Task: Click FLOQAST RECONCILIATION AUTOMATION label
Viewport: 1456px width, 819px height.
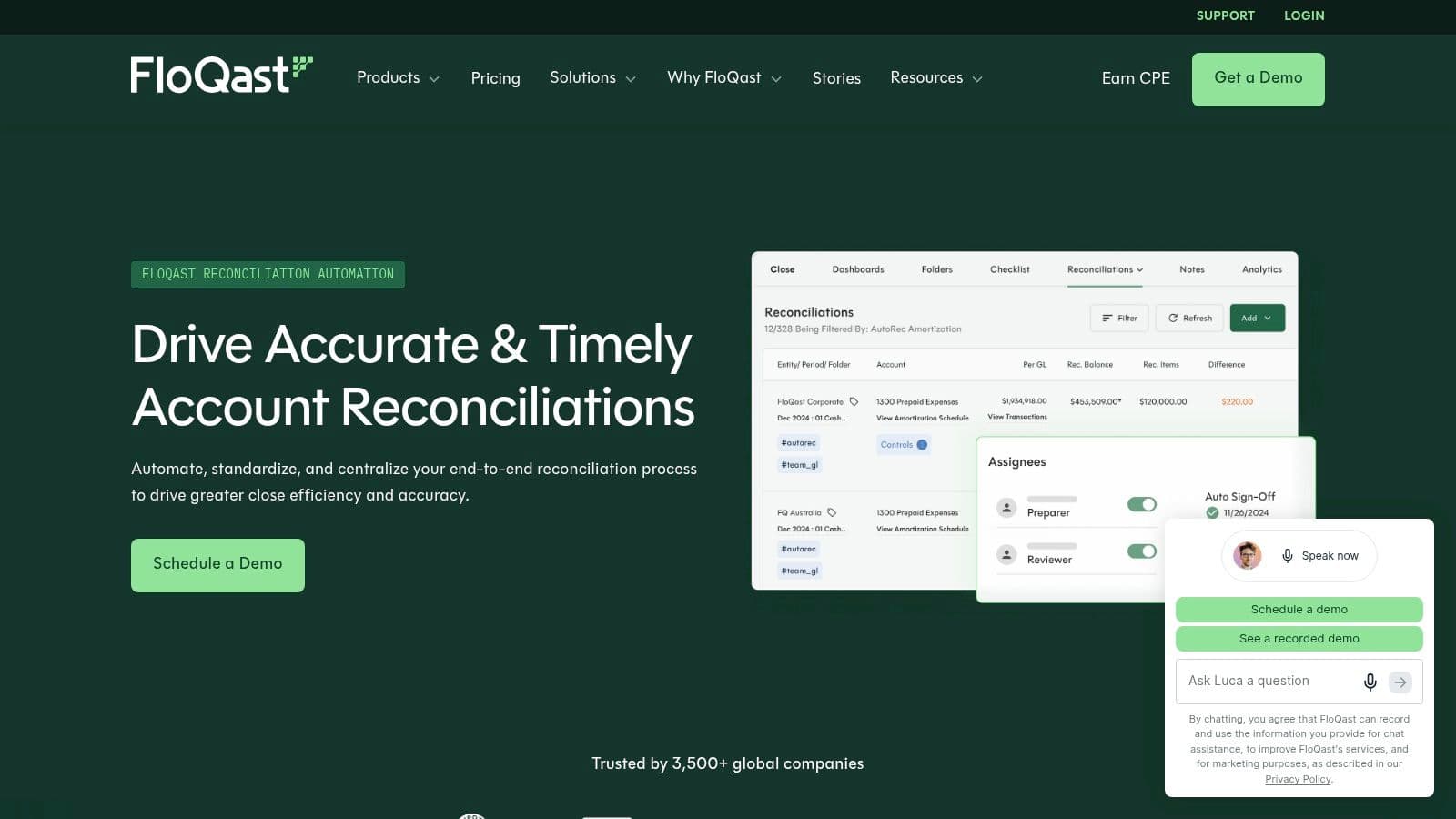Action: (x=268, y=274)
